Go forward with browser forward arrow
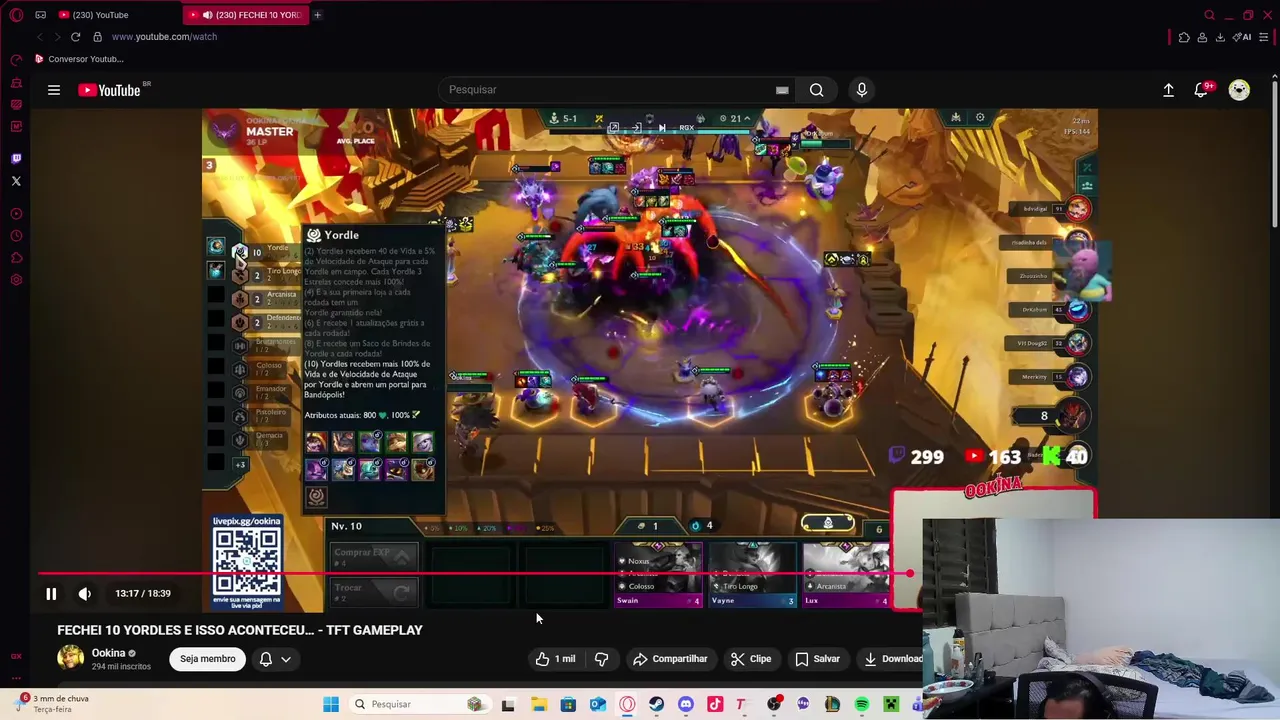Viewport: 1280px width, 720px height. (x=56, y=37)
